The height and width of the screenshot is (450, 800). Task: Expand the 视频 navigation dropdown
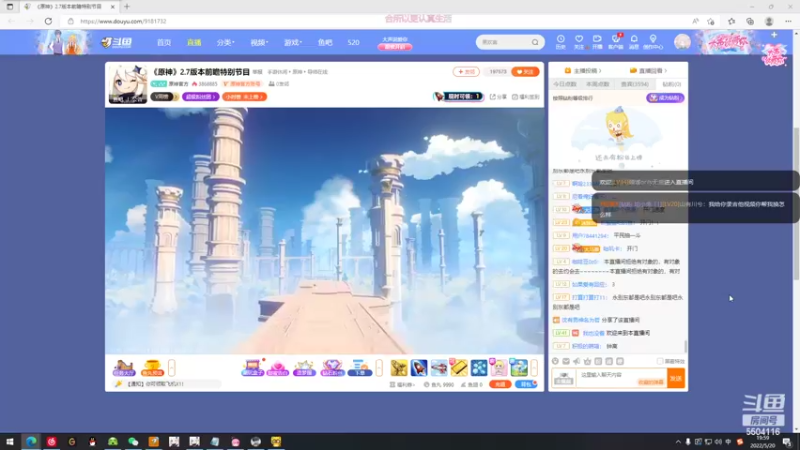click(x=259, y=42)
